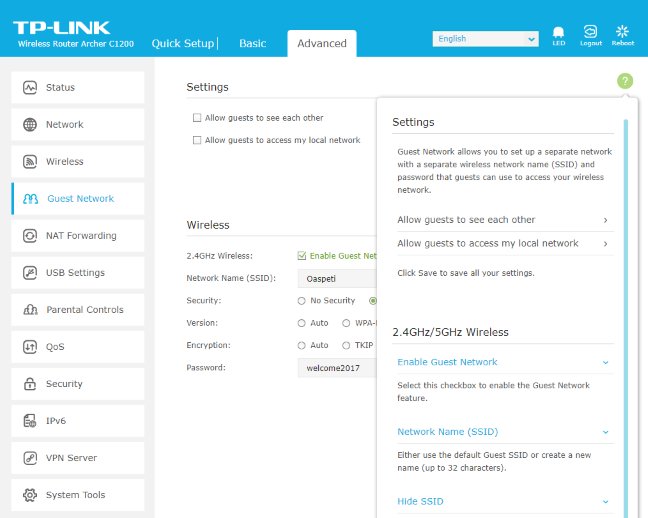
Task: Click the VPN Server link icon
Action: (x=30, y=458)
